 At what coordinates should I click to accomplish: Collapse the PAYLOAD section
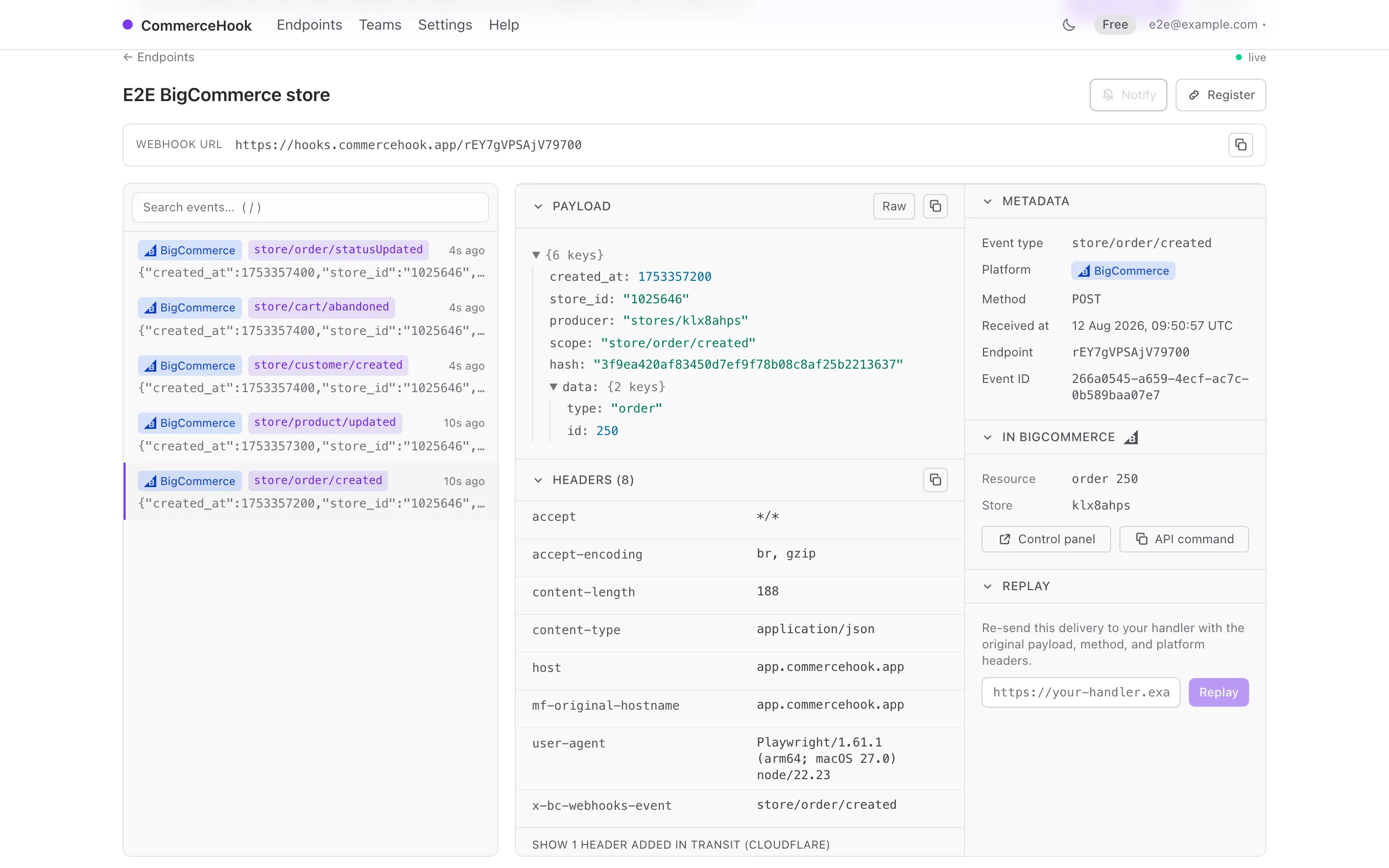538,206
